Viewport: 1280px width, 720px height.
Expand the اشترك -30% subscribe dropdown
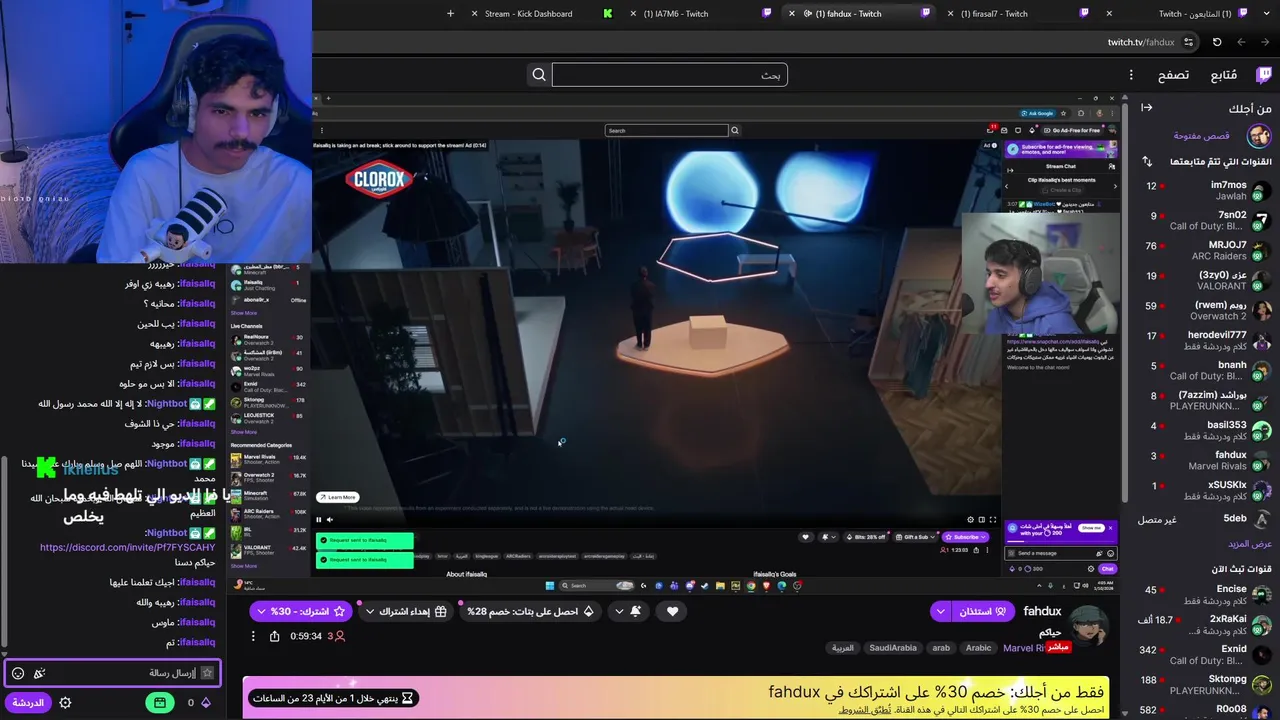click(x=261, y=611)
